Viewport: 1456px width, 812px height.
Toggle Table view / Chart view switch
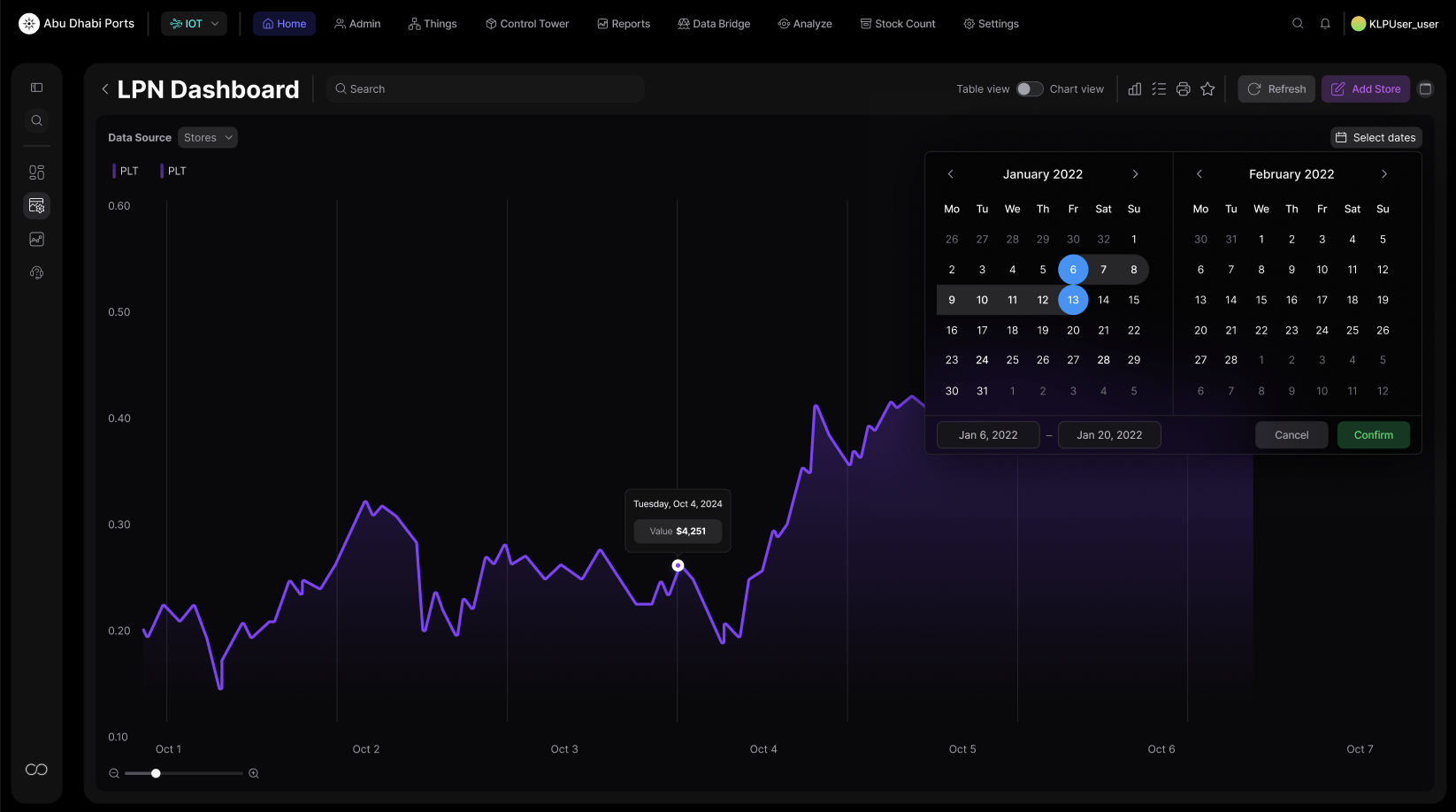1030,88
